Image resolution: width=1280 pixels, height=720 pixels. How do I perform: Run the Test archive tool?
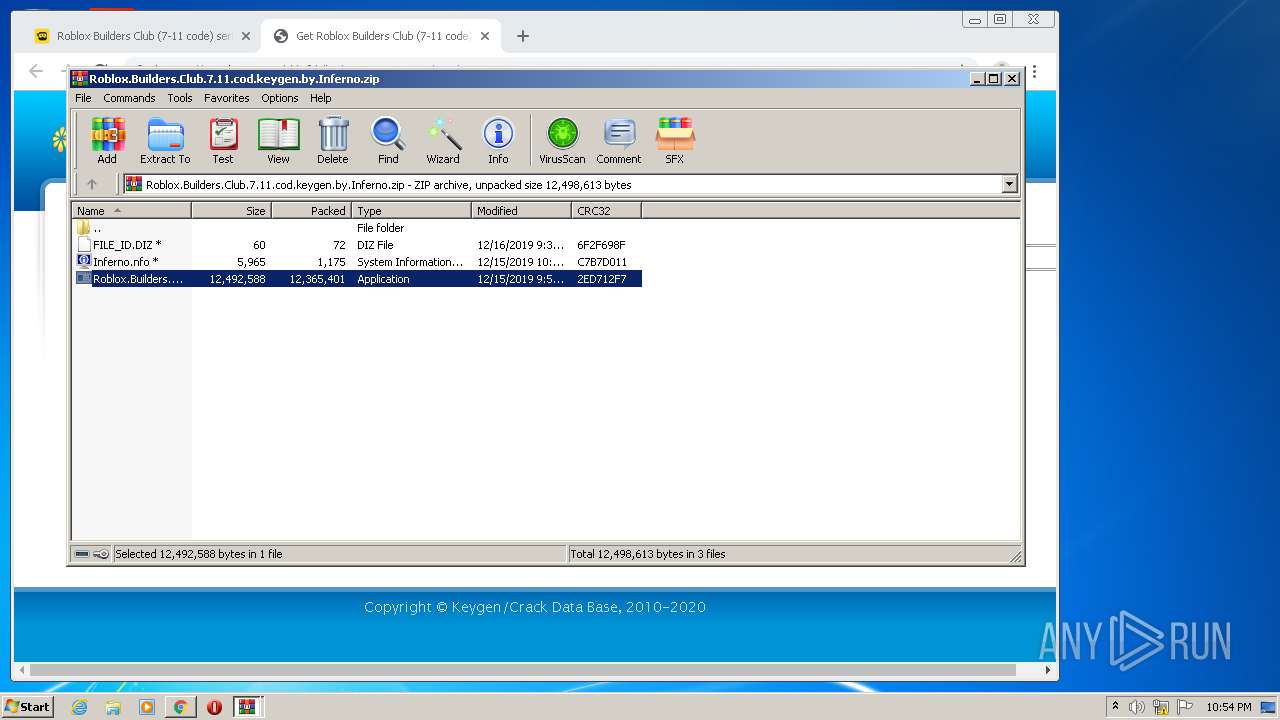(x=223, y=141)
